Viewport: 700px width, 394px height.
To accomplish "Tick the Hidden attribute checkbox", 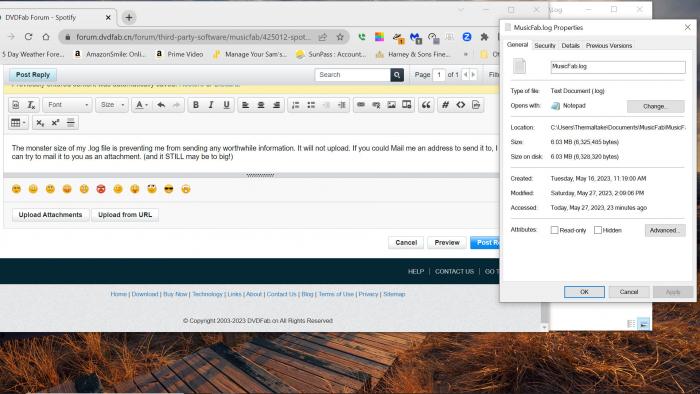I will [598, 230].
